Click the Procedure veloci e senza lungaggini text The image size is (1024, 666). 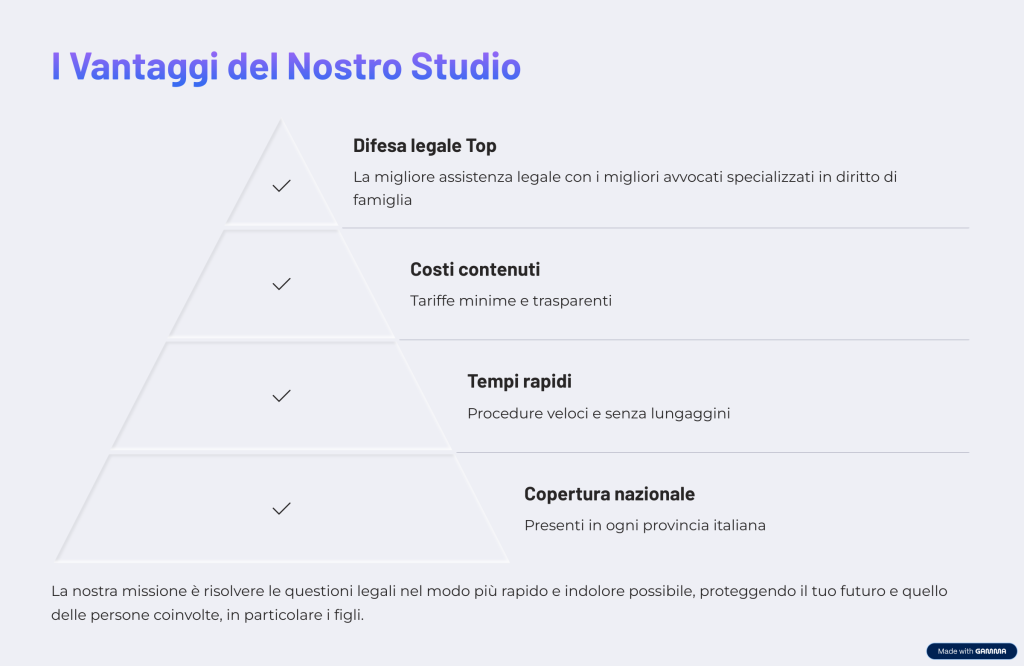click(x=598, y=413)
